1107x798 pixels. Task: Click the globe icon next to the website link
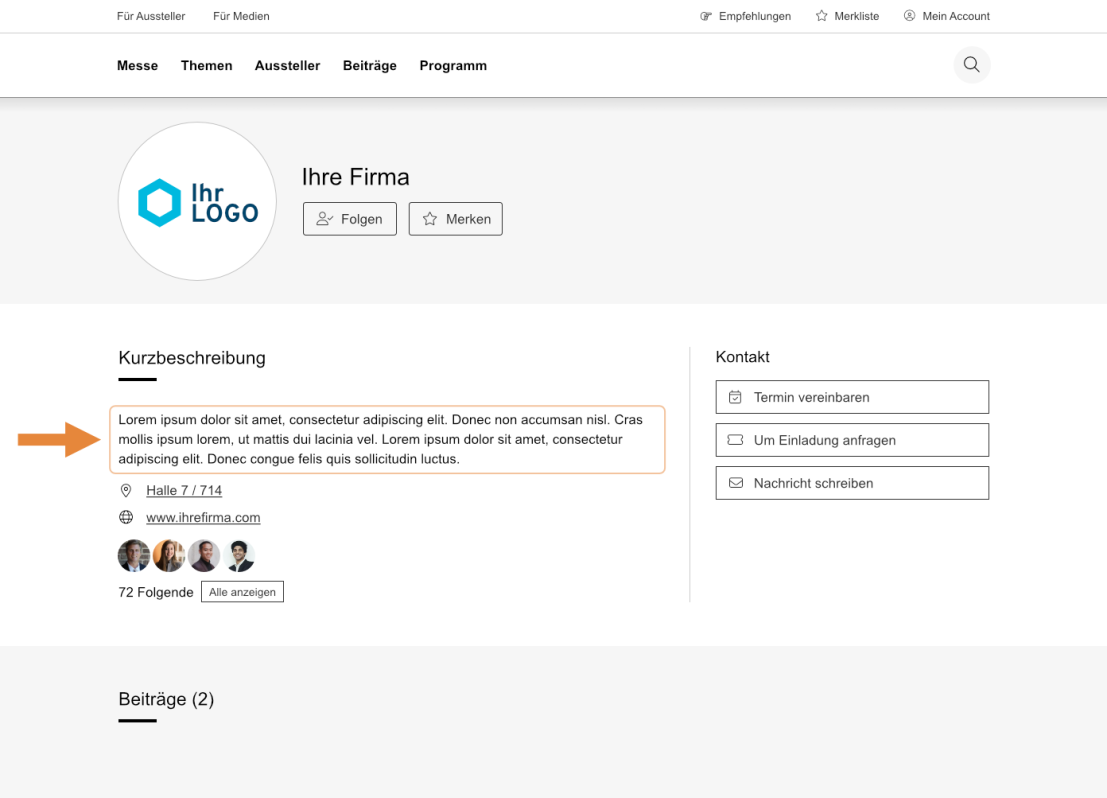click(x=126, y=517)
